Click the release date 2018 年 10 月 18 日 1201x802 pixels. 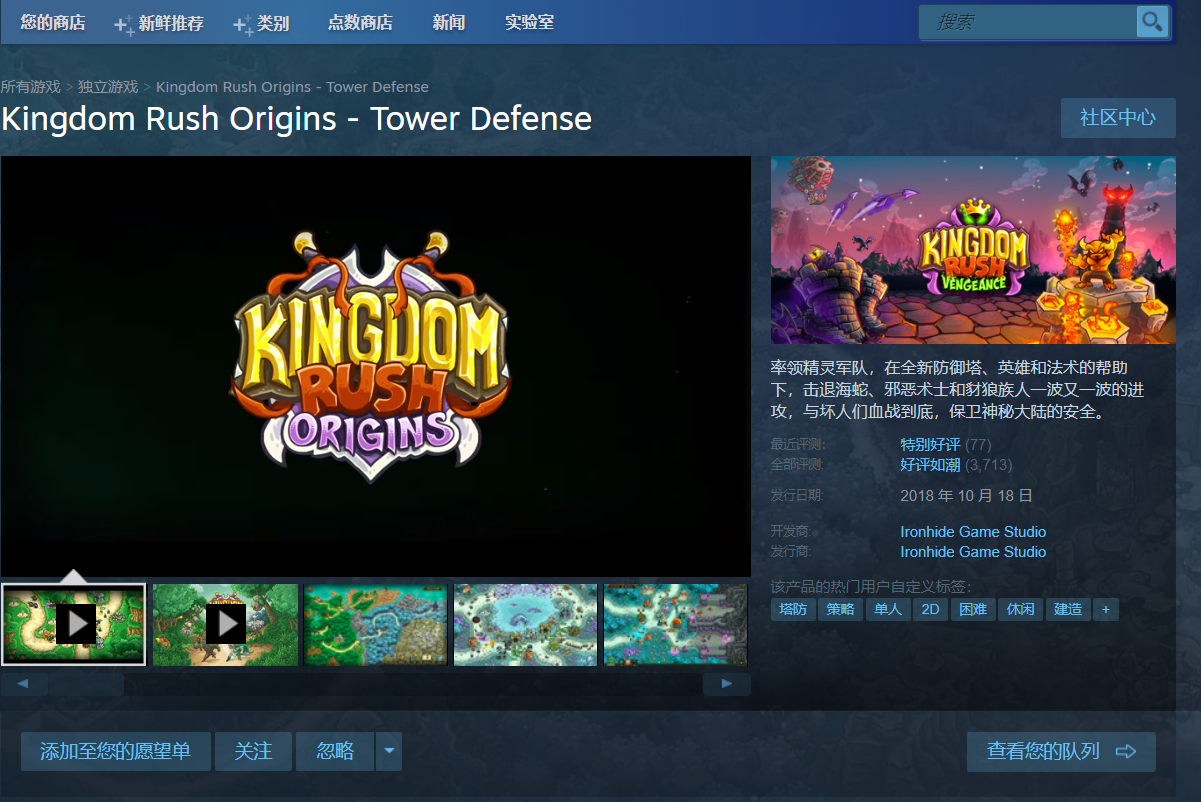click(x=966, y=496)
